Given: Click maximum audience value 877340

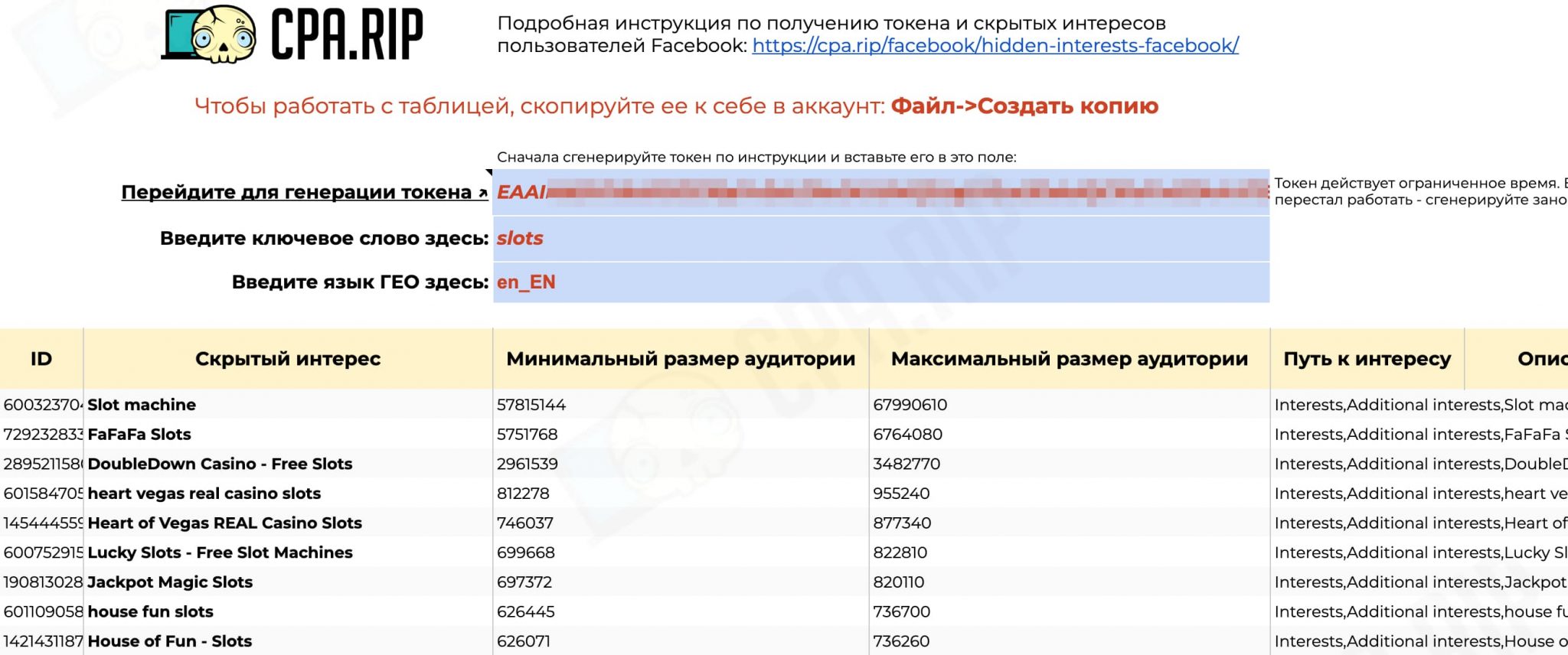Looking at the screenshot, I should point(902,523).
